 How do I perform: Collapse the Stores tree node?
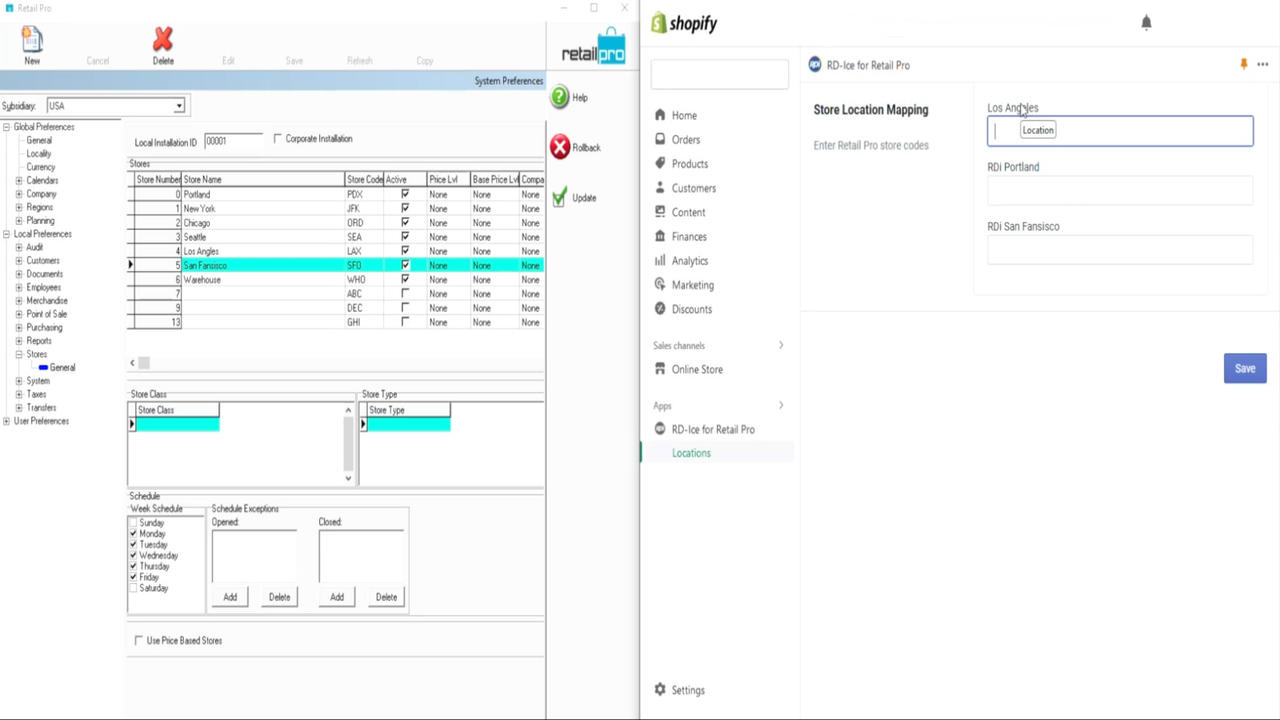(x=19, y=354)
